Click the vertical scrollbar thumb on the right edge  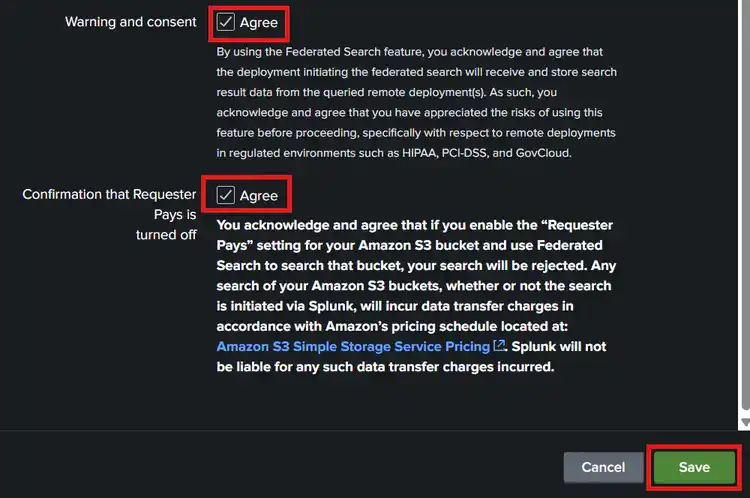point(743,200)
